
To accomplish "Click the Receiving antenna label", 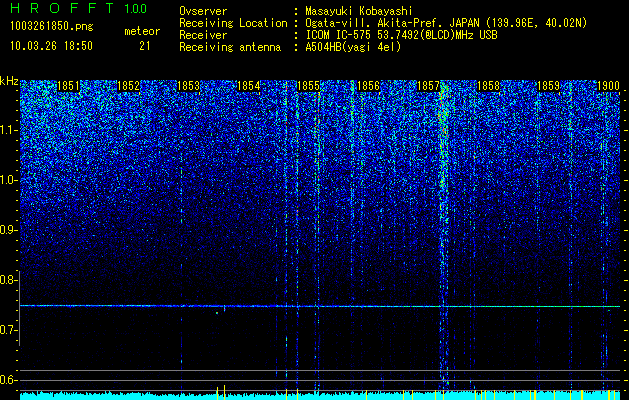I will pos(230,47).
